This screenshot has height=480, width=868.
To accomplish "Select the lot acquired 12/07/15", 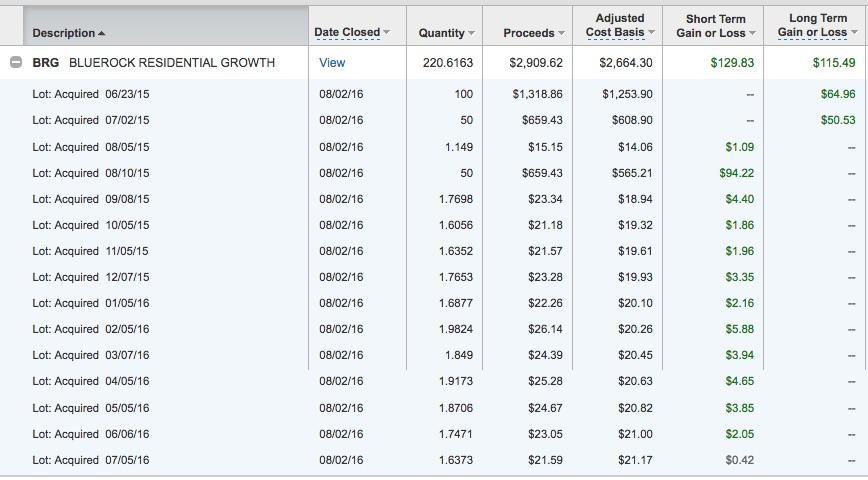I will [91, 277].
